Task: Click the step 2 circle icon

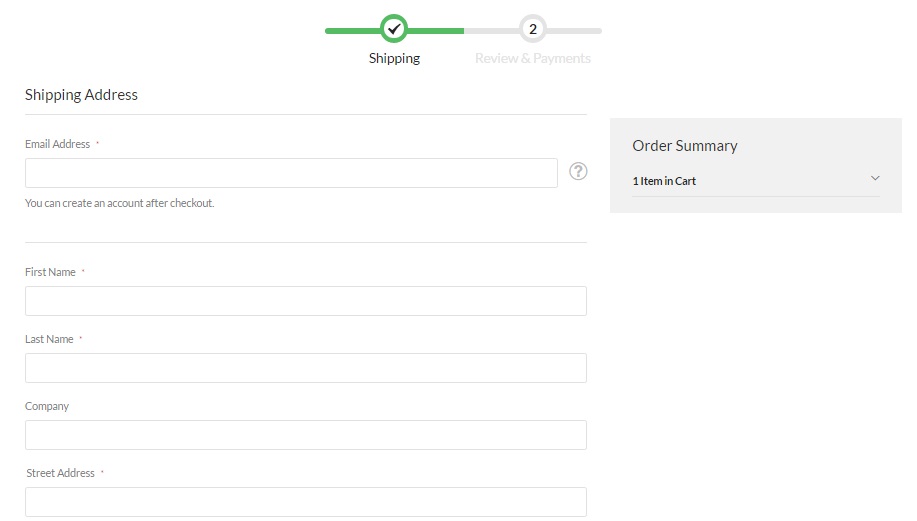Action: click(x=533, y=30)
